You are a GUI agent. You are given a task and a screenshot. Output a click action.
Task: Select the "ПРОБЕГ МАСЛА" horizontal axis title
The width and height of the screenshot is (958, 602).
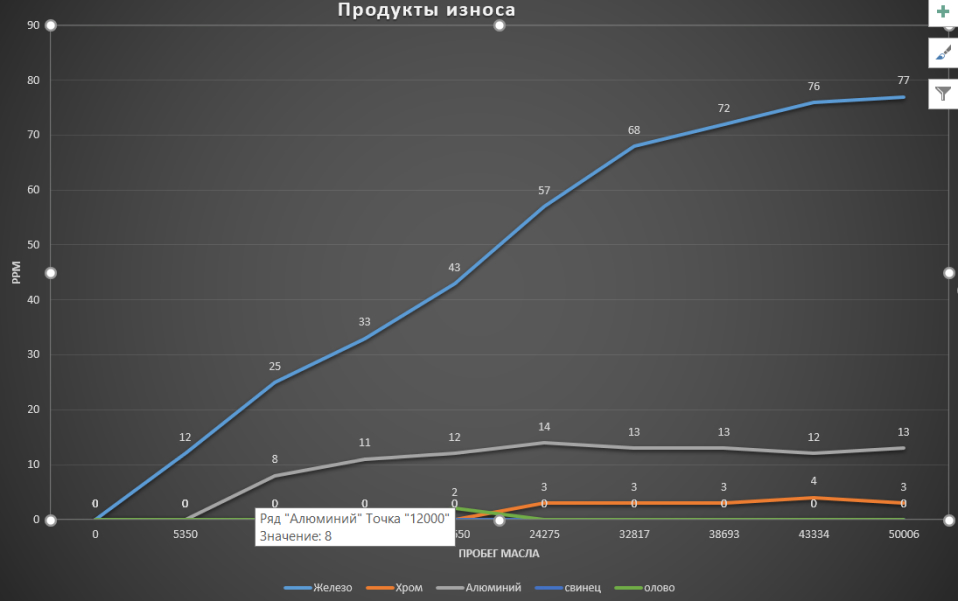pos(497,552)
